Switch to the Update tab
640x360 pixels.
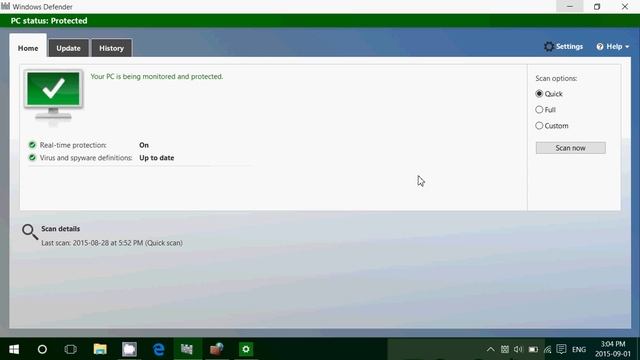(68, 48)
